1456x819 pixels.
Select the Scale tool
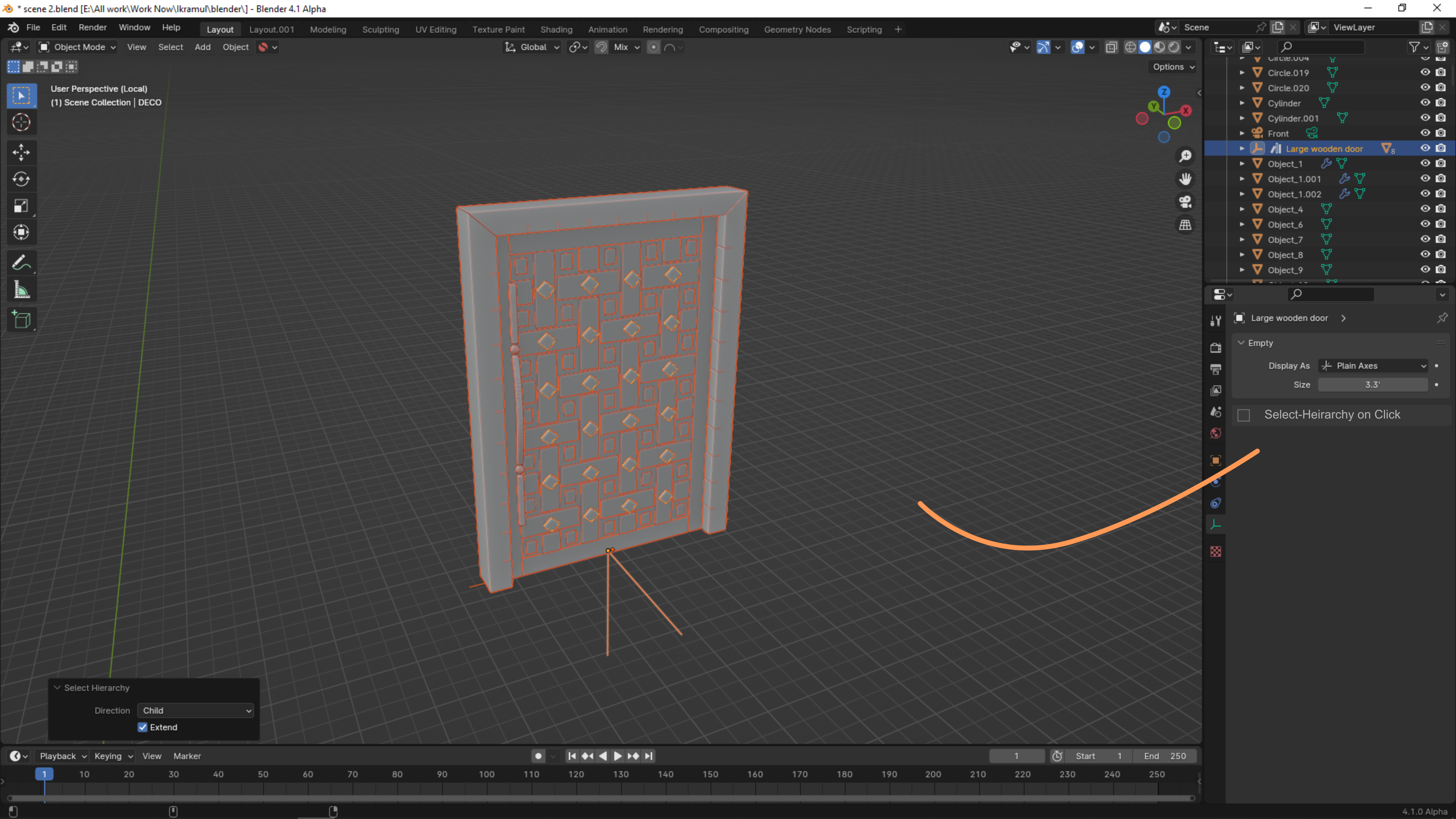(x=21, y=206)
